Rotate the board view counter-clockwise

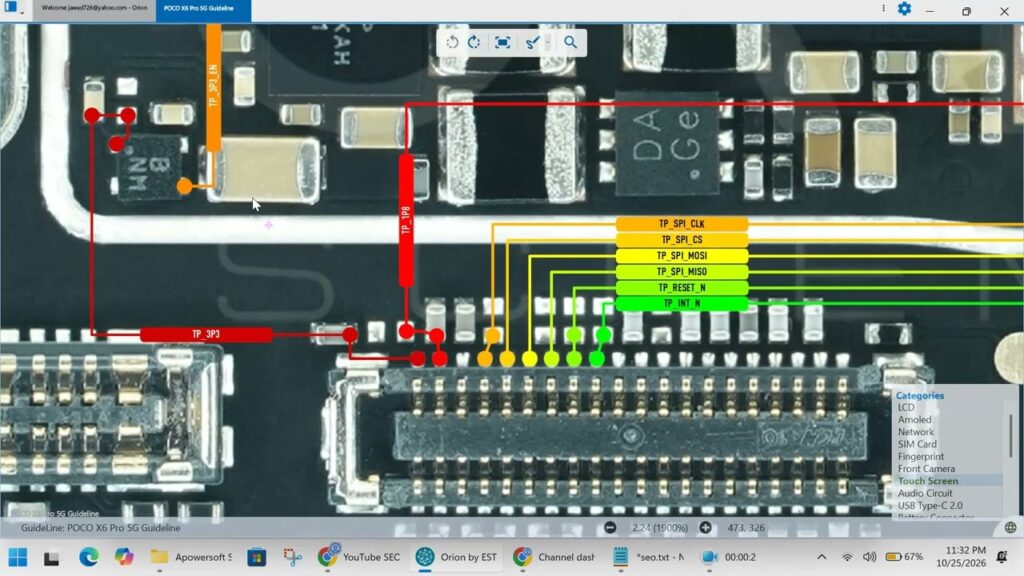[x=452, y=42]
